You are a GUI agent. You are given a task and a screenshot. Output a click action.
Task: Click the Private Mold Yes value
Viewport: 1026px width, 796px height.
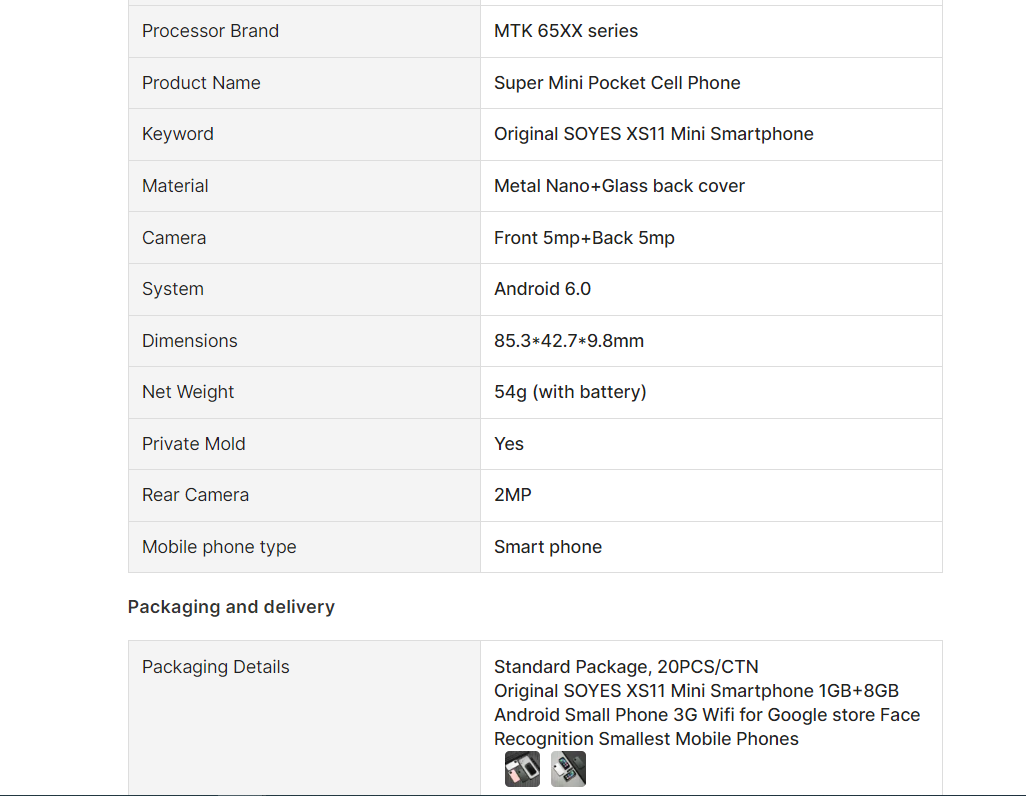coord(509,444)
